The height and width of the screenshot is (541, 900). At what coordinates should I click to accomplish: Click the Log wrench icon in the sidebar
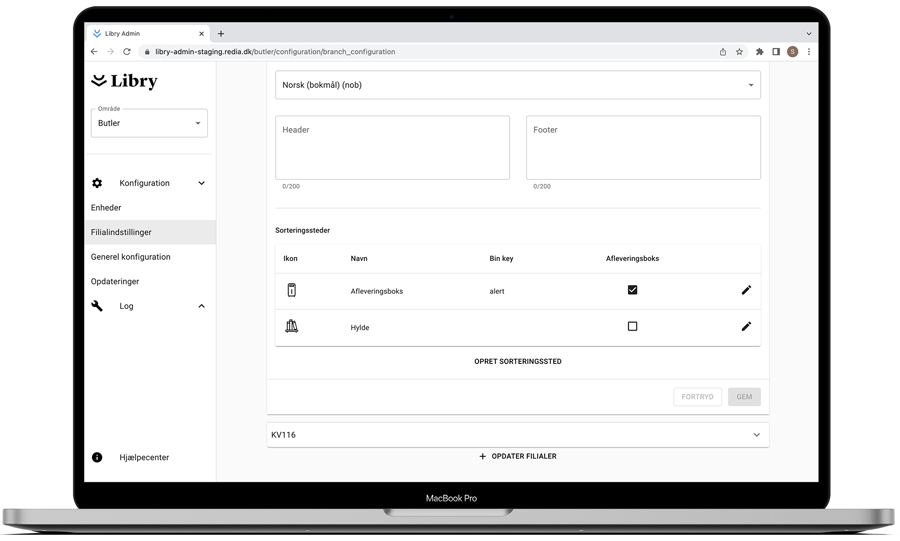pos(97,306)
